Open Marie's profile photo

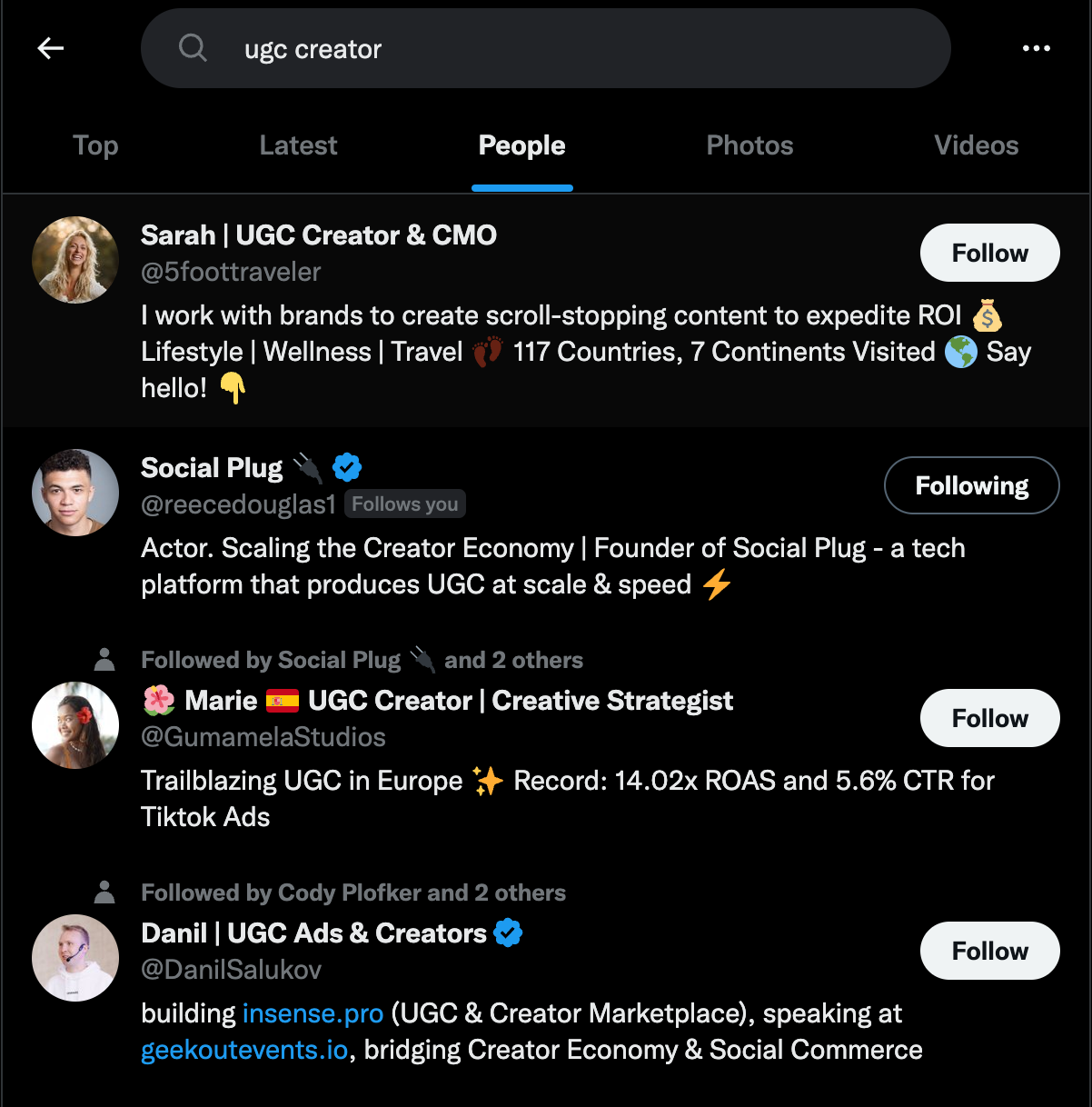(x=75, y=725)
